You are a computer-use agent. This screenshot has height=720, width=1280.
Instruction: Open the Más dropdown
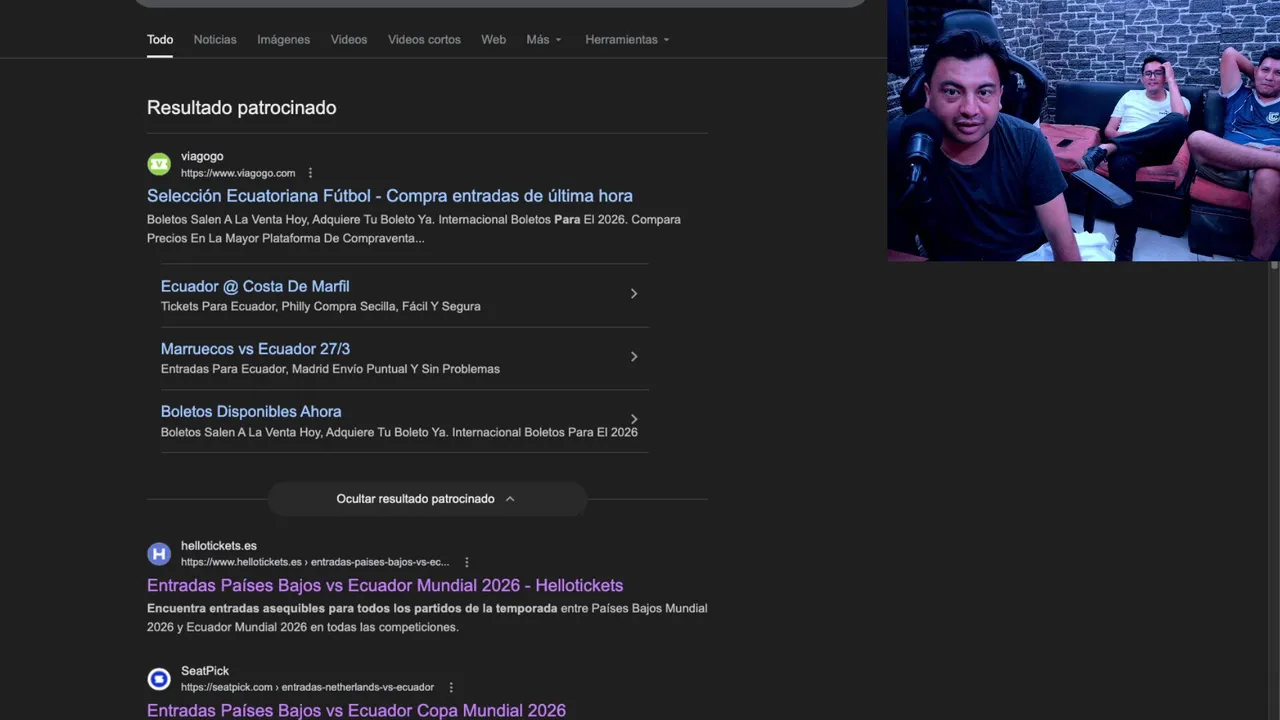pyautogui.click(x=544, y=40)
